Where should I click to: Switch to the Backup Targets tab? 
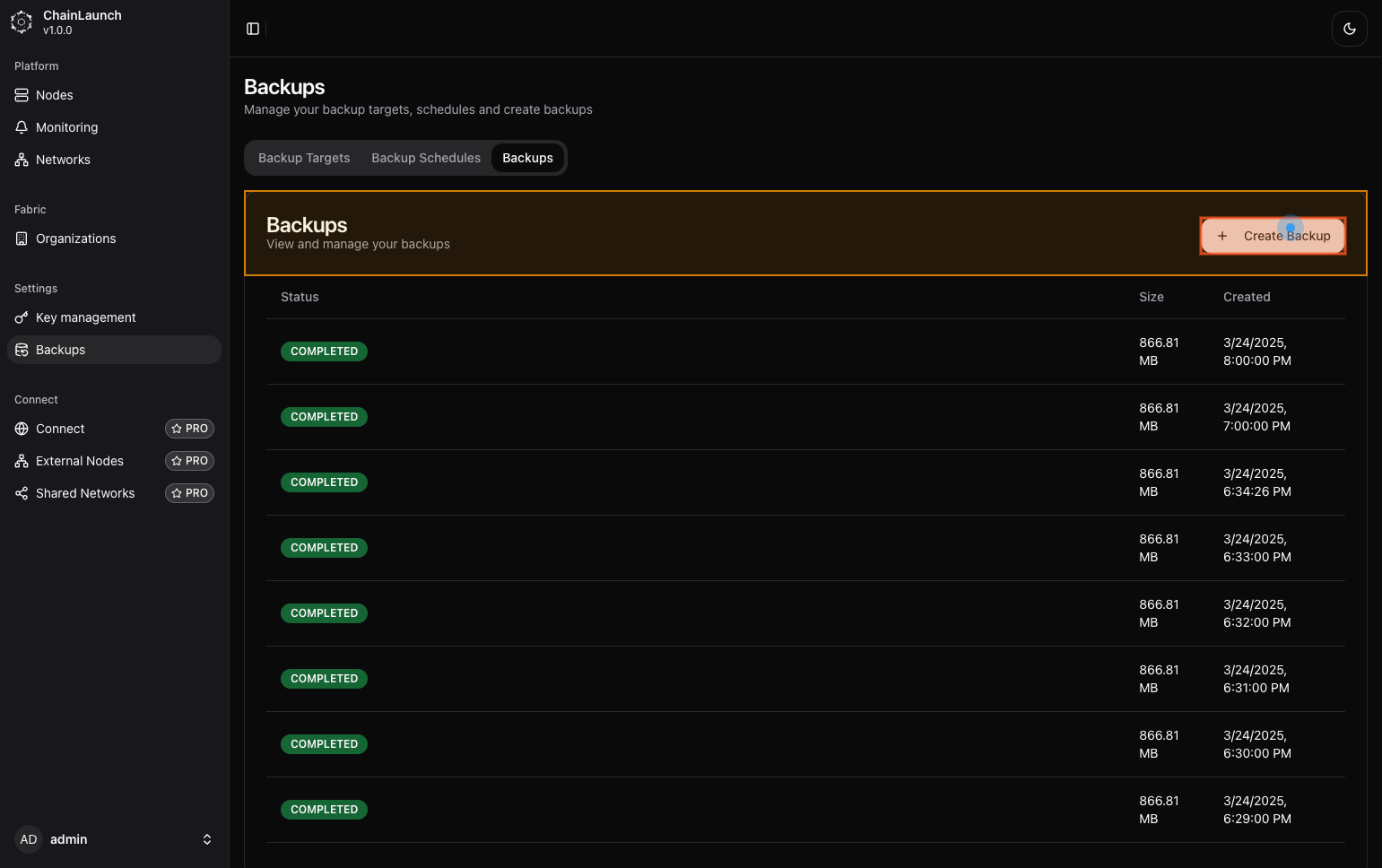point(304,158)
